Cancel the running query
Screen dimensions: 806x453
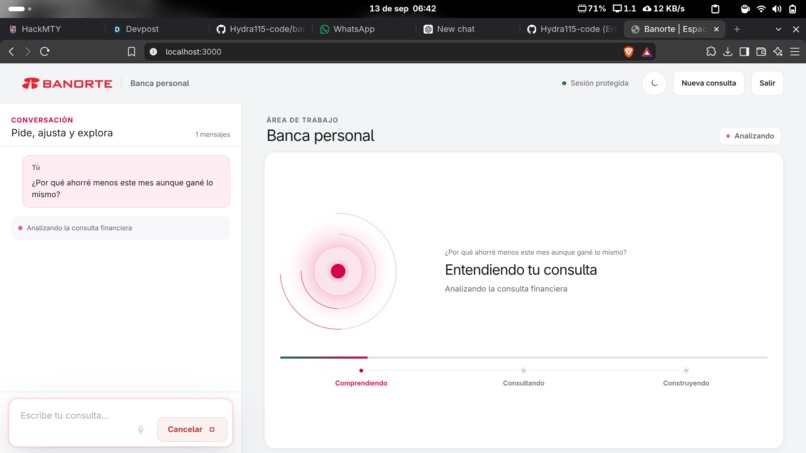click(192, 429)
